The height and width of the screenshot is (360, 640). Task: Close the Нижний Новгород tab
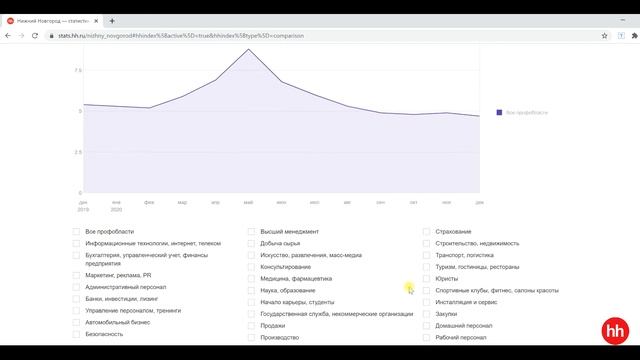(x=96, y=21)
